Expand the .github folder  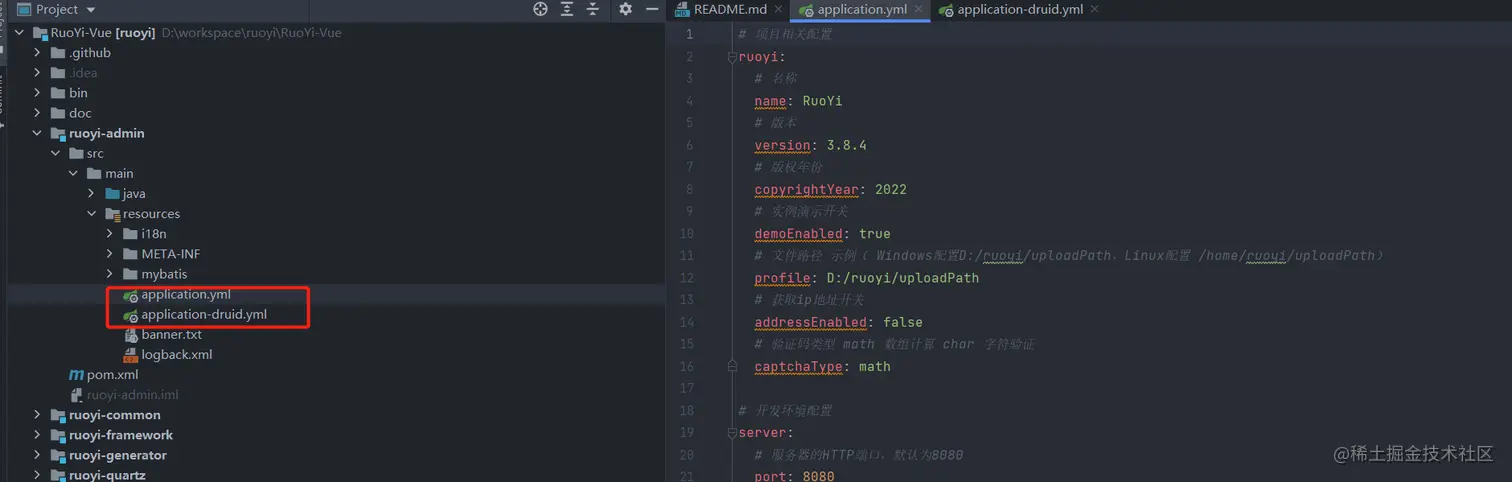[x=37, y=53]
